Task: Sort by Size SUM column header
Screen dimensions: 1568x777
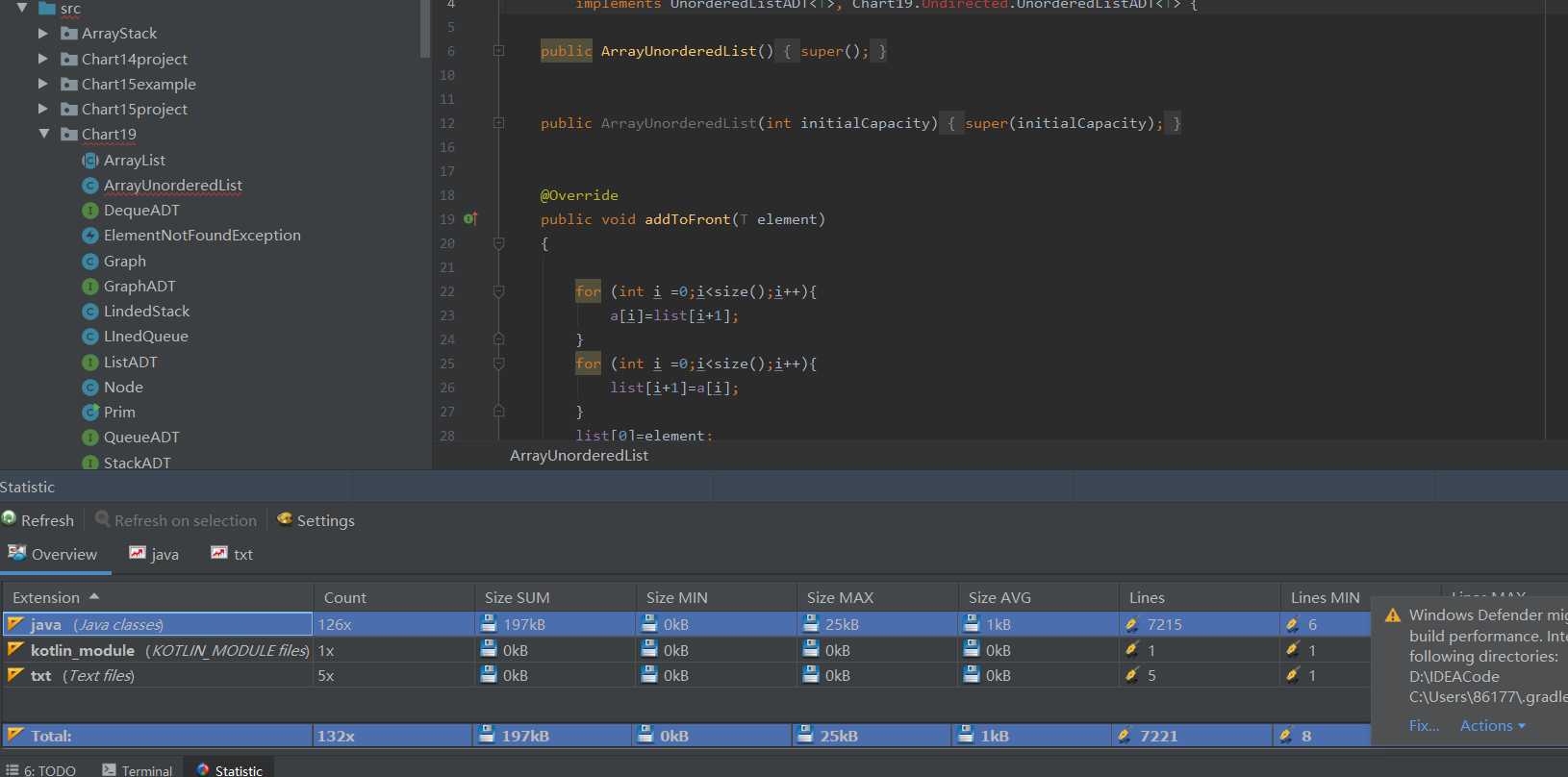Action: point(555,597)
